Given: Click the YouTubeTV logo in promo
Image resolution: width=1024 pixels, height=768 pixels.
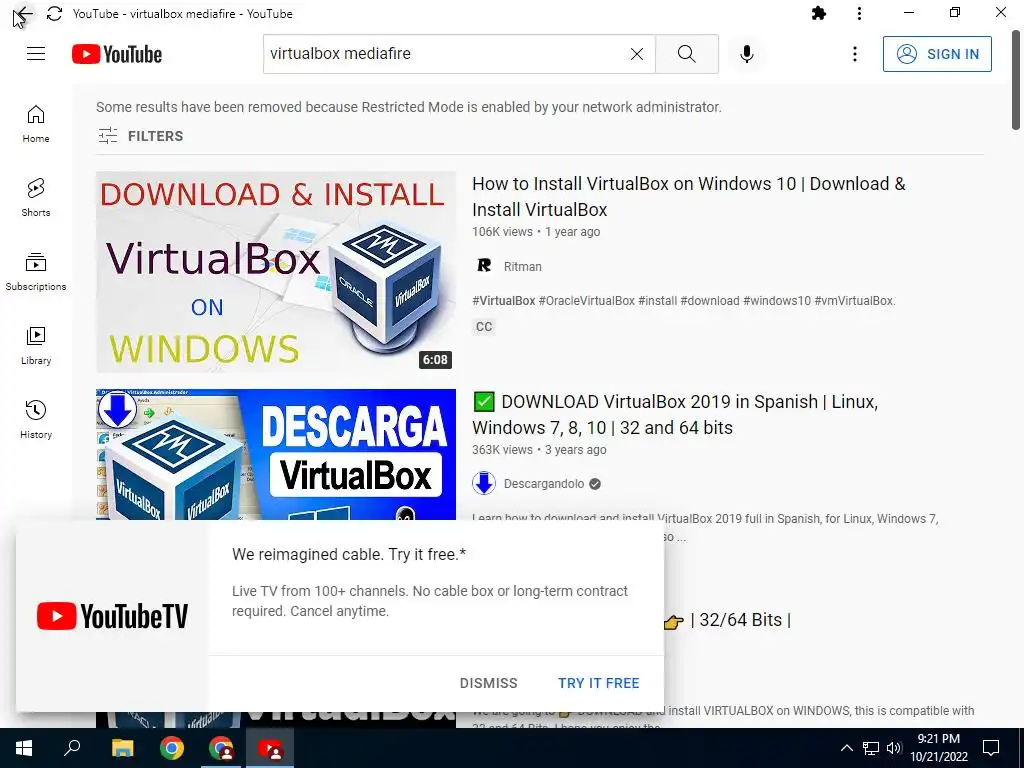Looking at the screenshot, I should (112, 616).
